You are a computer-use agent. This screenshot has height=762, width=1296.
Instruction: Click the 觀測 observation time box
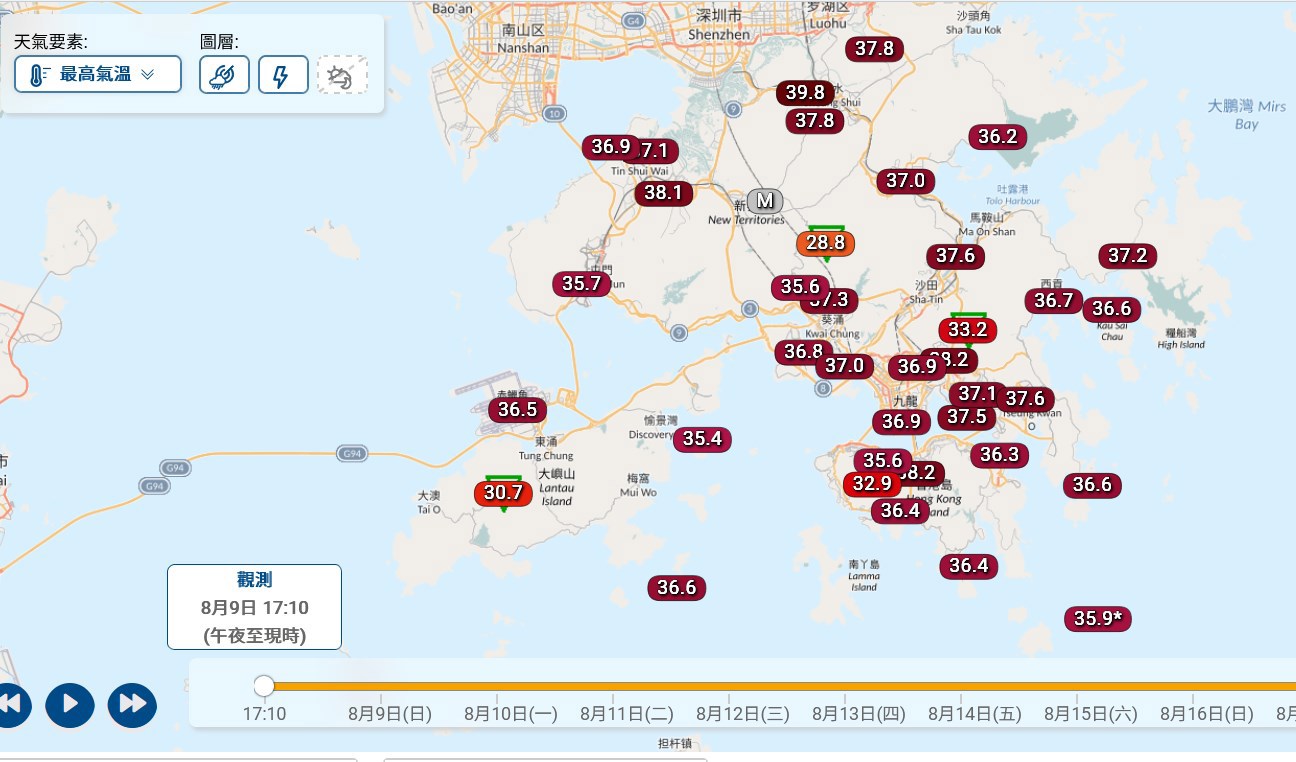(254, 607)
